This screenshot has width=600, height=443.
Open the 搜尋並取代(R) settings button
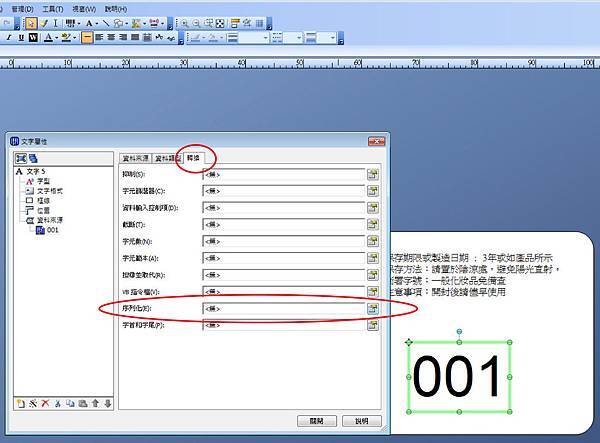point(373,275)
